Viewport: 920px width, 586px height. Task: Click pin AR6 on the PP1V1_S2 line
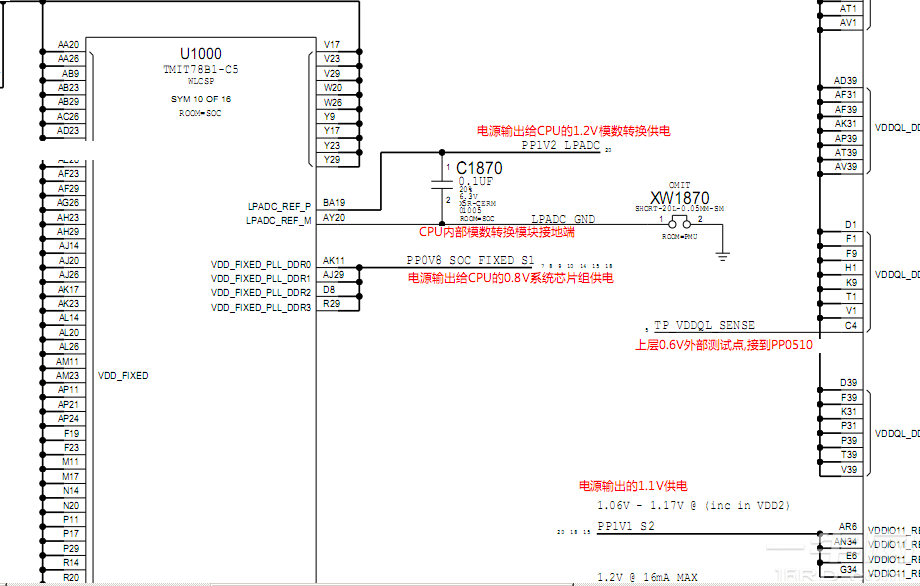coord(848,527)
